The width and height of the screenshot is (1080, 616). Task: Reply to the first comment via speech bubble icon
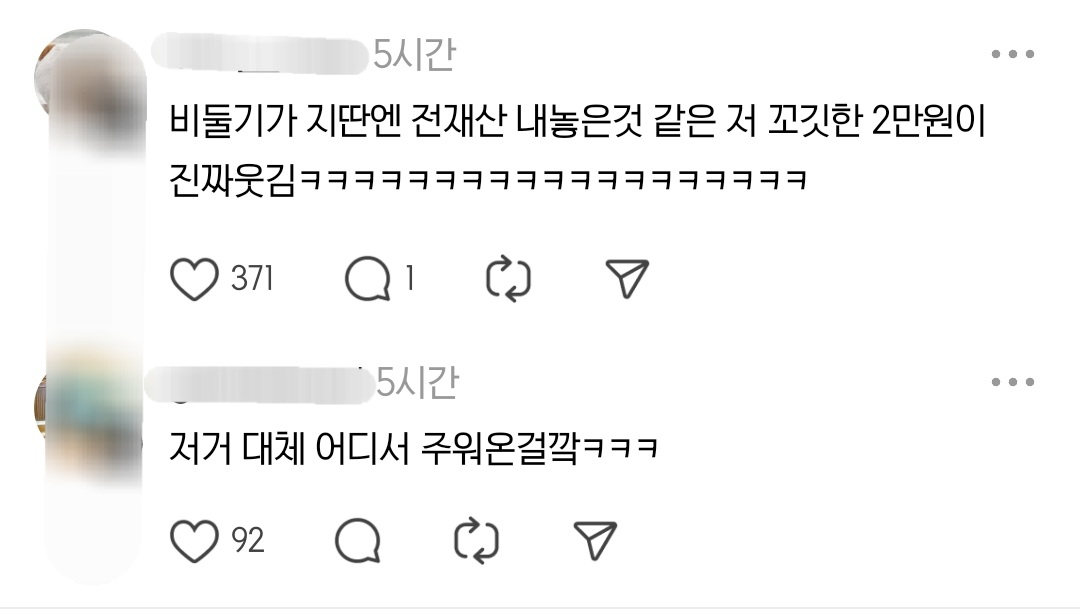click(367, 279)
